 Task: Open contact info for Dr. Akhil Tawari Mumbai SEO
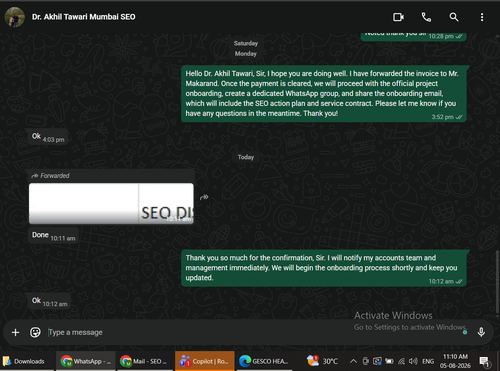(84, 17)
